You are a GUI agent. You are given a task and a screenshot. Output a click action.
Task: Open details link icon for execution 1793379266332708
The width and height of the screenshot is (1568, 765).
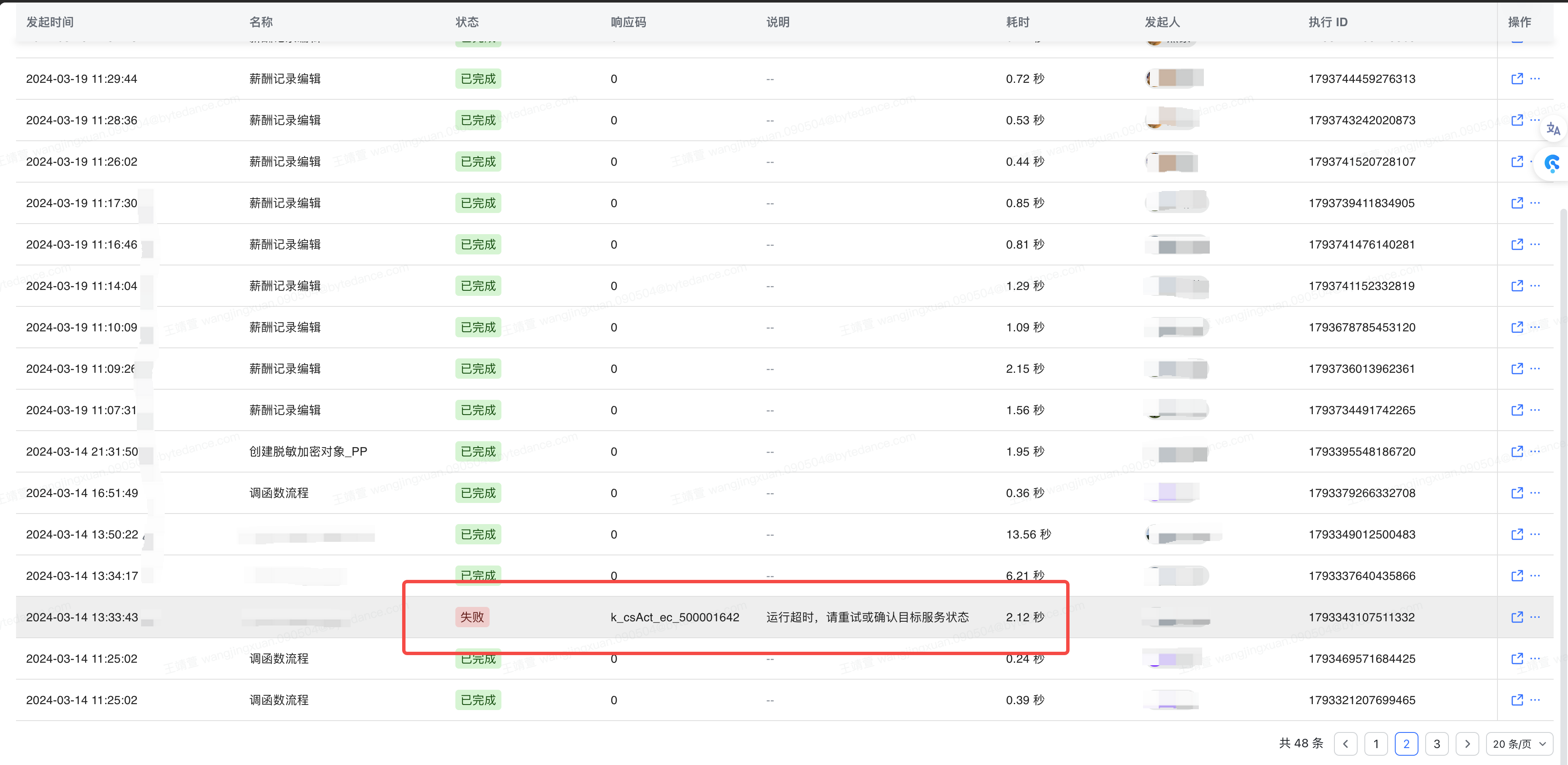click(1517, 493)
